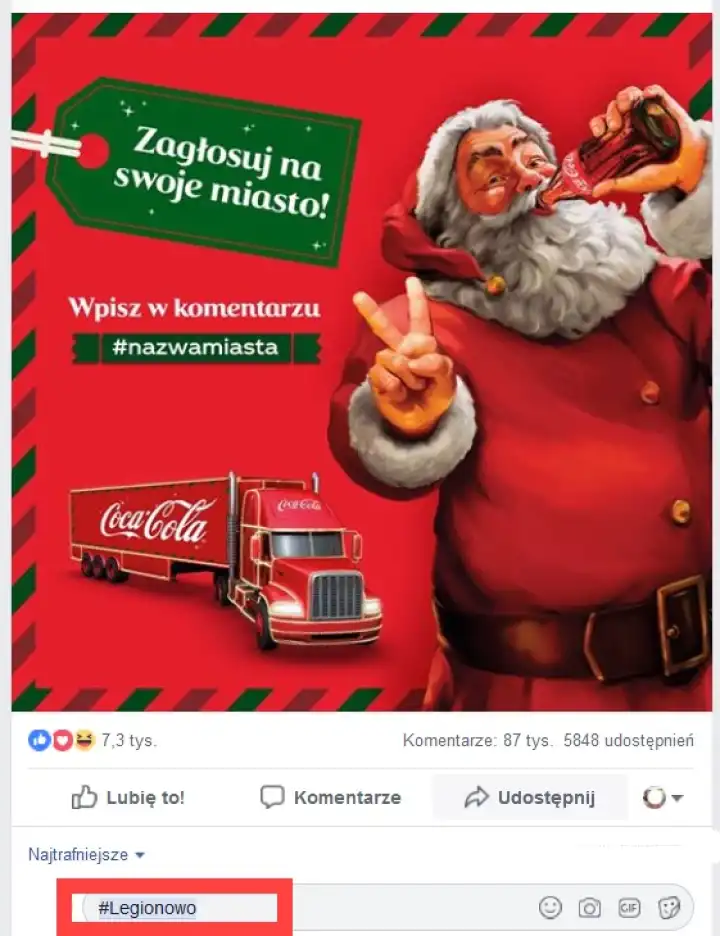Attach a photo with the camera icon
Screen dimensions: 720x936
click(x=589, y=908)
